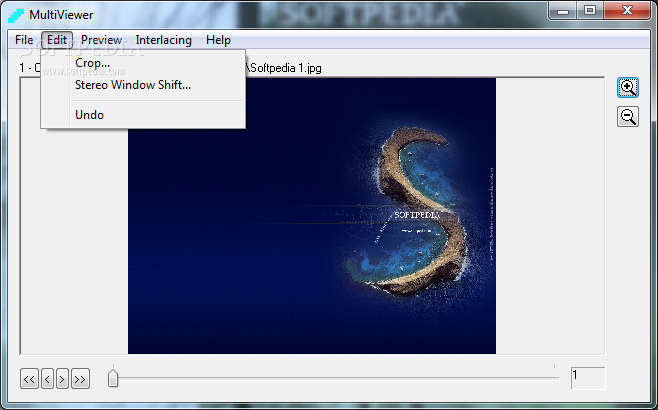The height and width of the screenshot is (410, 658).
Task: Open the Interlacing menu
Action: tap(163, 40)
